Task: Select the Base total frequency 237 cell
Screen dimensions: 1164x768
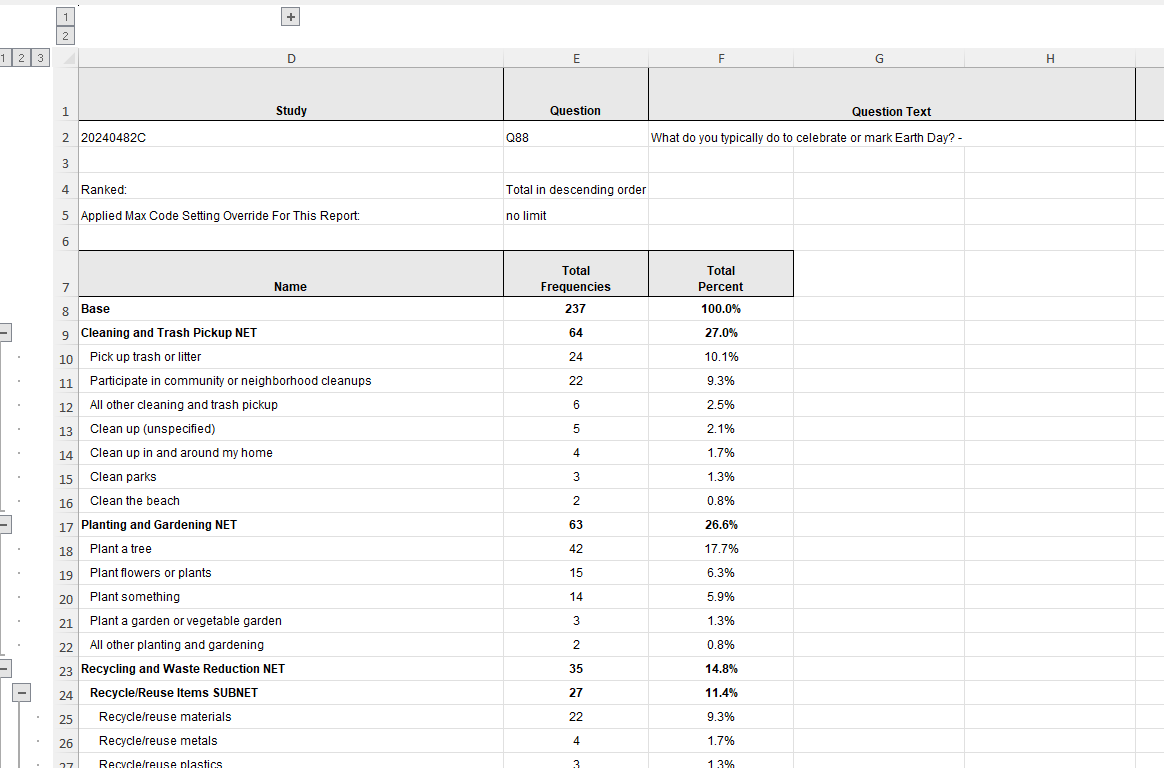Action: pos(576,309)
